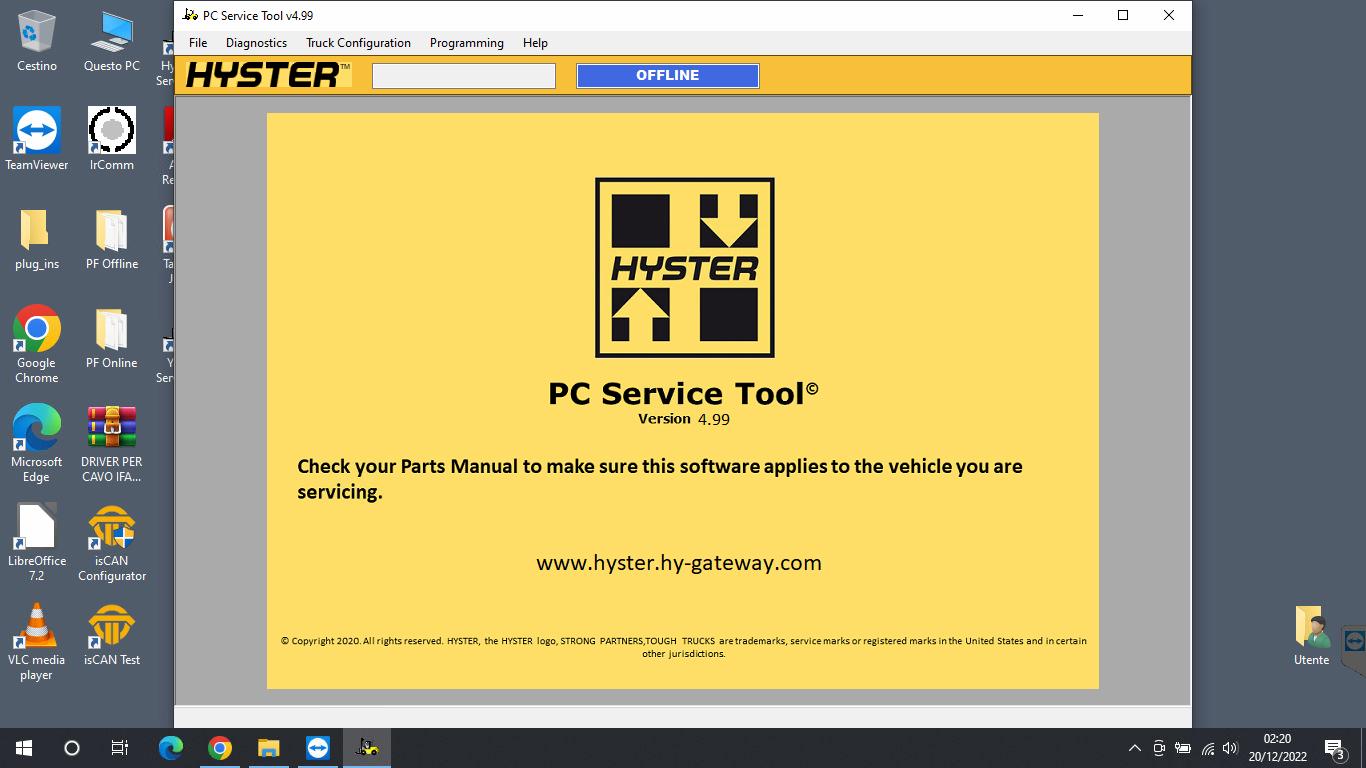Click the HYSTER logo in the header bar
1366x768 pixels.
tap(268, 75)
